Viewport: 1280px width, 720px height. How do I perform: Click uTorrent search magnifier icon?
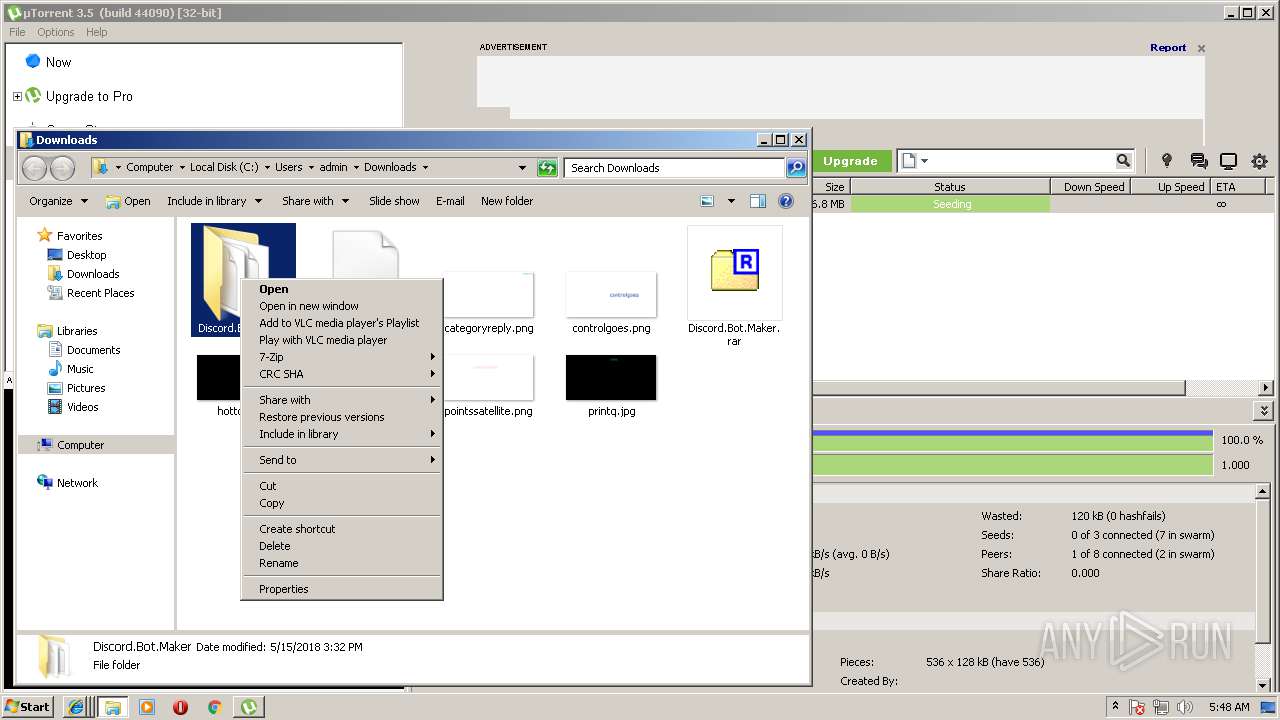point(1123,161)
